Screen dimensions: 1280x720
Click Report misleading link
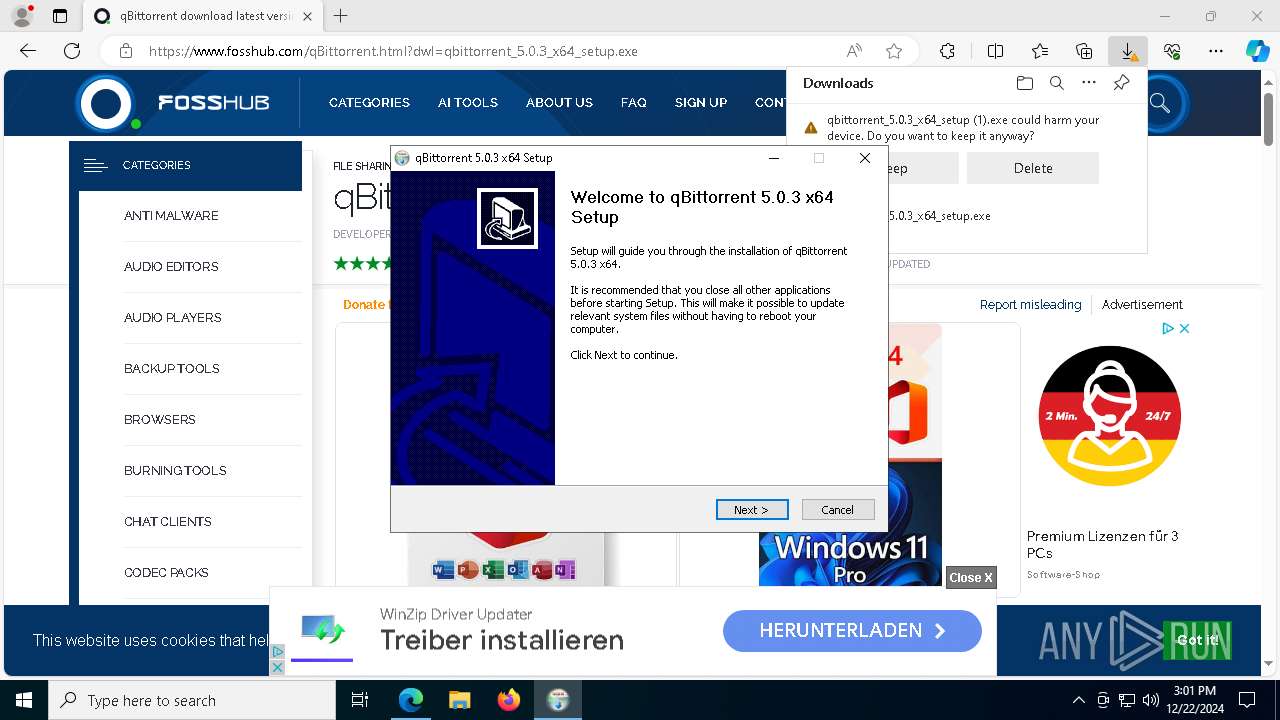click(x=1030, y=305)
